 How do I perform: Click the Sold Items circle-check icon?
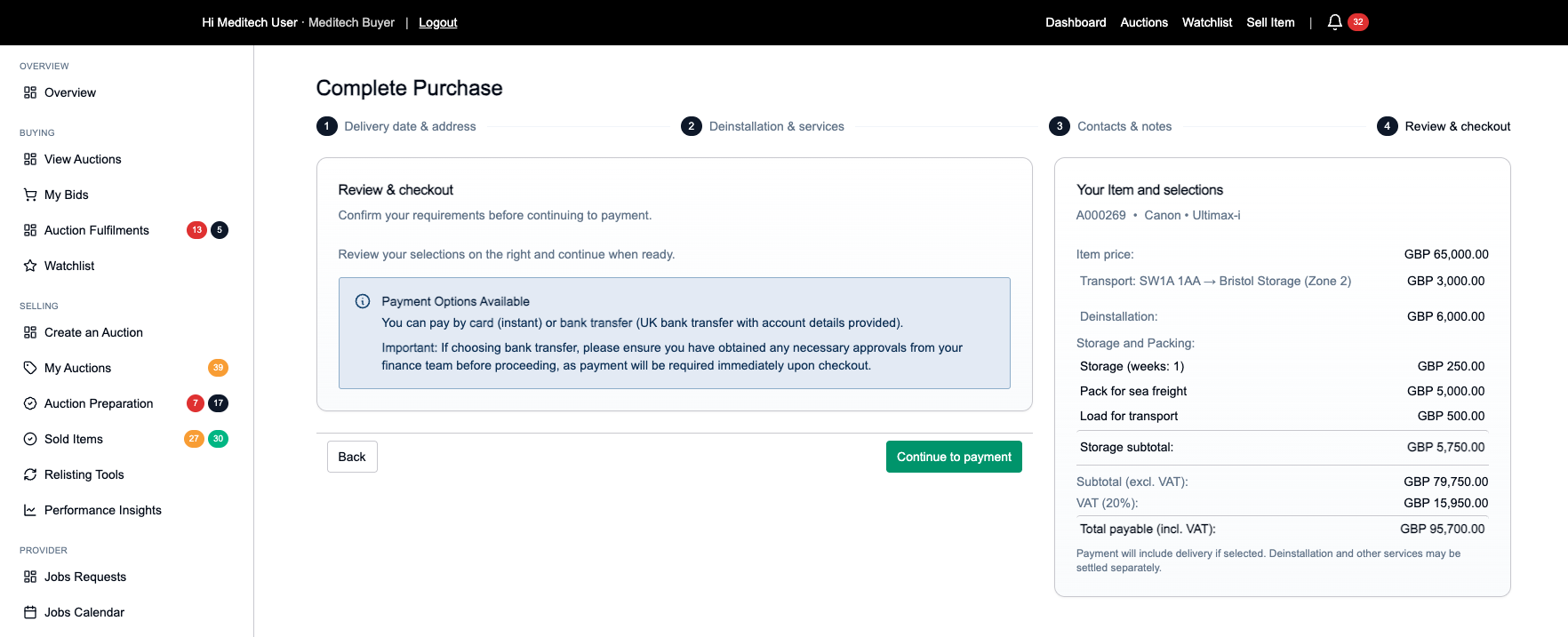pyautogui.click(x=30, y=439)
